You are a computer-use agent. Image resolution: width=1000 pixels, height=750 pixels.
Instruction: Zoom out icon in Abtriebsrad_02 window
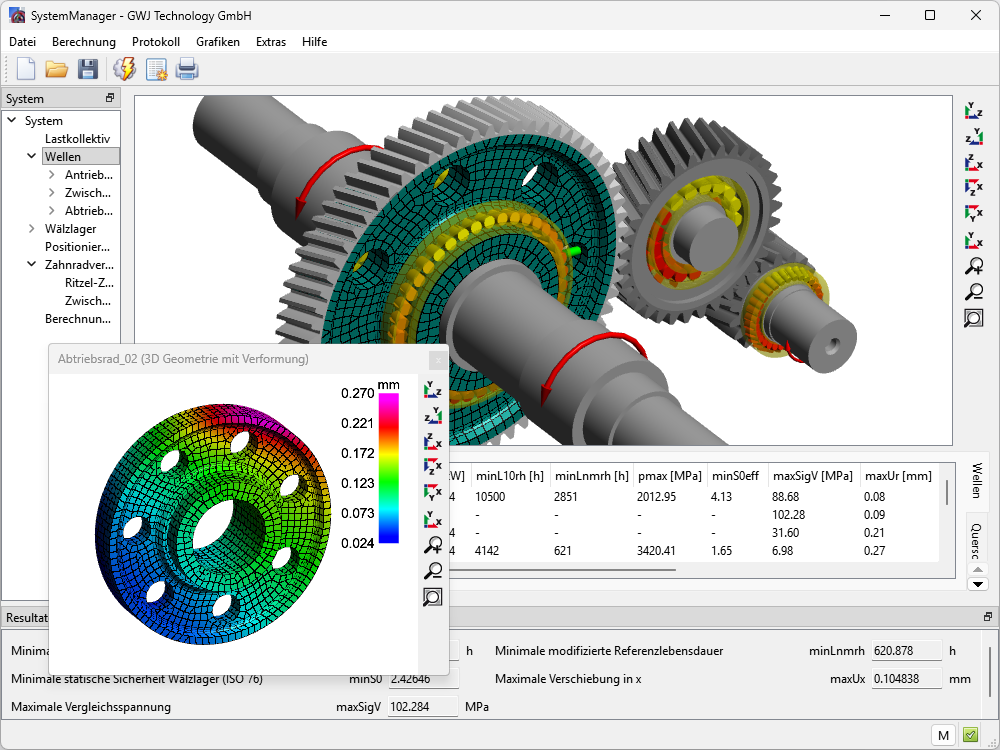pos(433,571)
